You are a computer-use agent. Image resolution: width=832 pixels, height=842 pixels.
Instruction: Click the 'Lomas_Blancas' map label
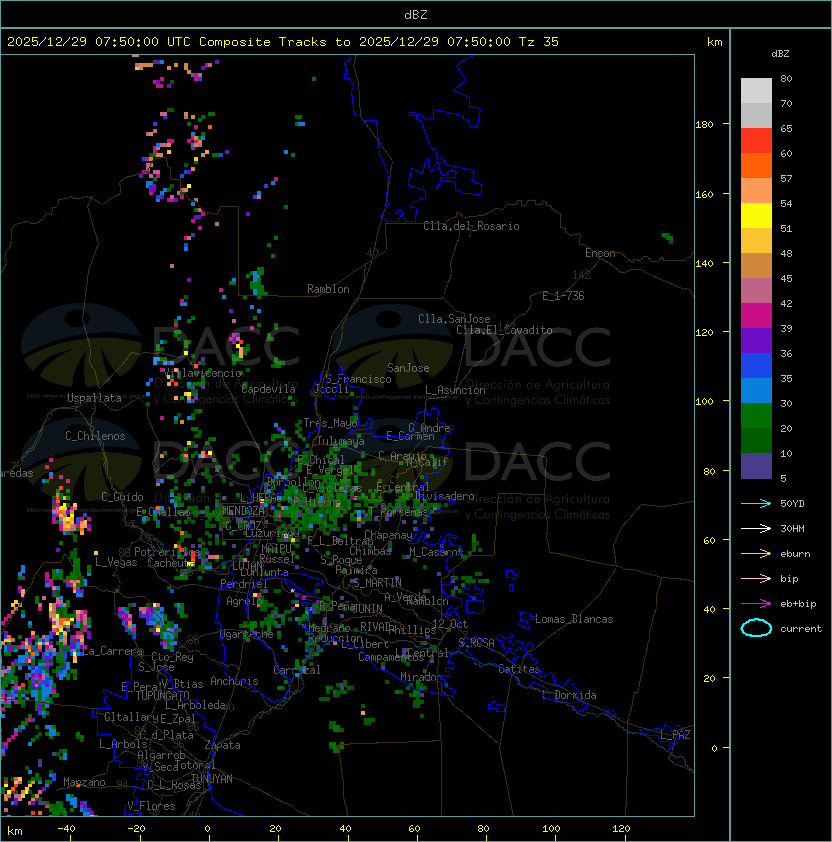click(574, 619)
